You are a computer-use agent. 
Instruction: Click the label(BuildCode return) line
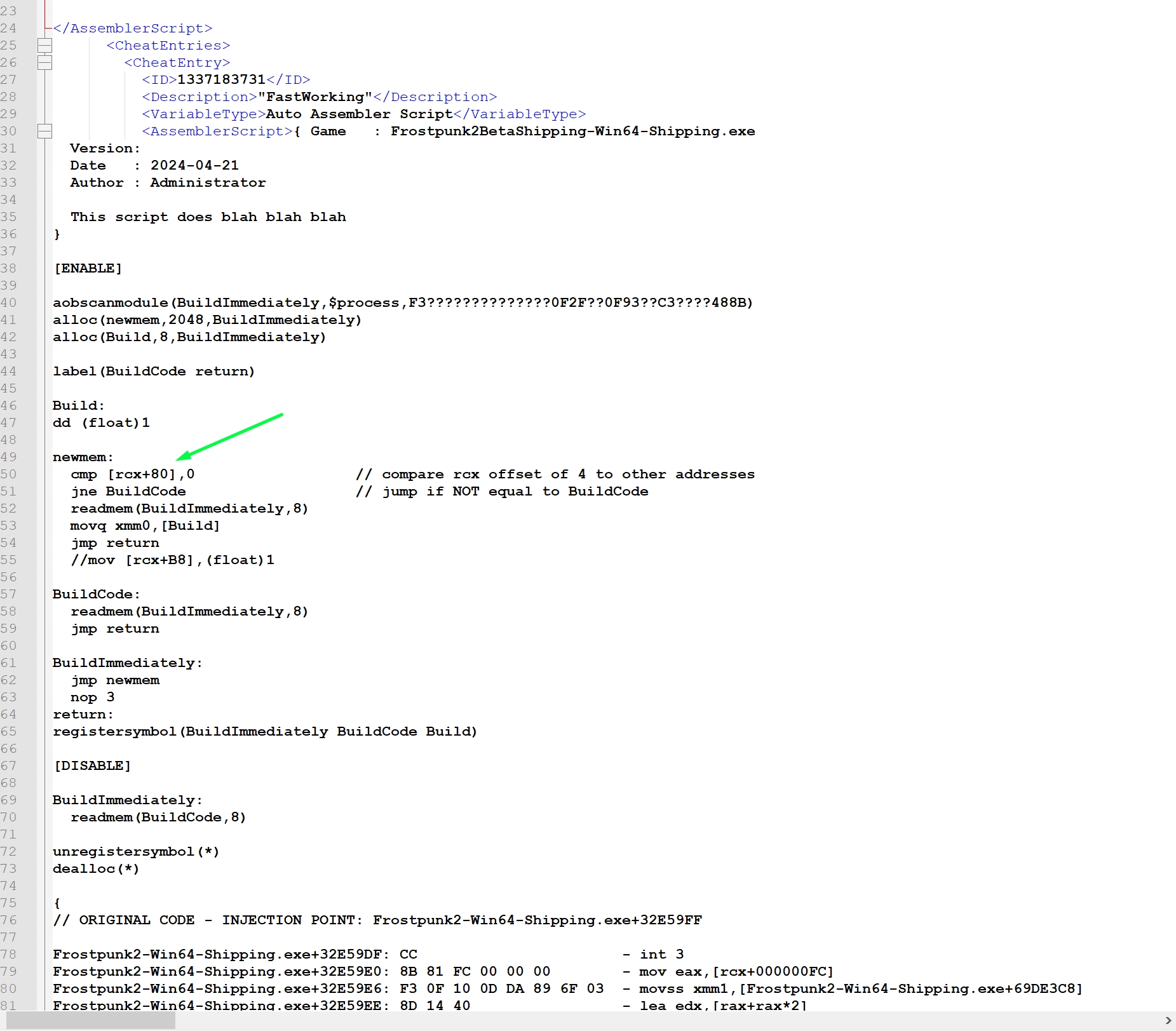(154, 372)
